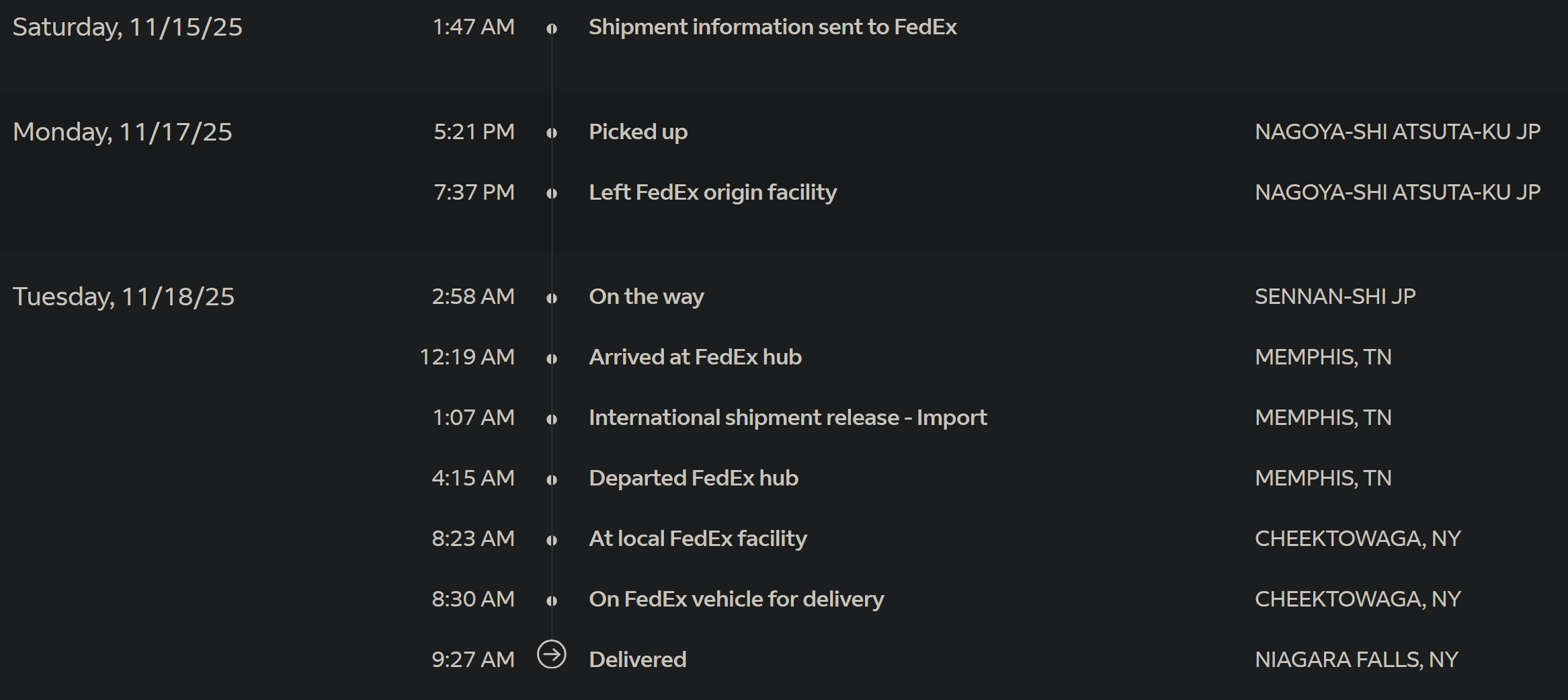1568x700 pixels.
Task: Click the Tuesday, 11/18/25 date heading
Action: (124, 297)
